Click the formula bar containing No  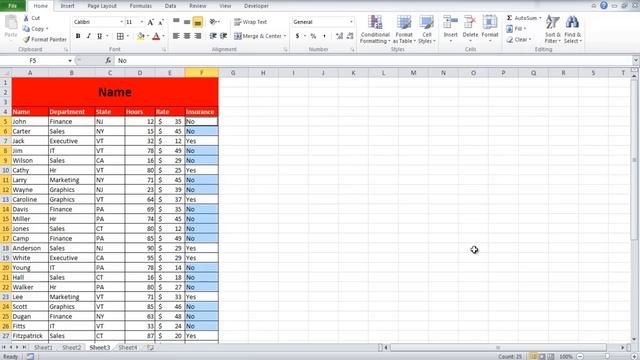tap(373, 60)
